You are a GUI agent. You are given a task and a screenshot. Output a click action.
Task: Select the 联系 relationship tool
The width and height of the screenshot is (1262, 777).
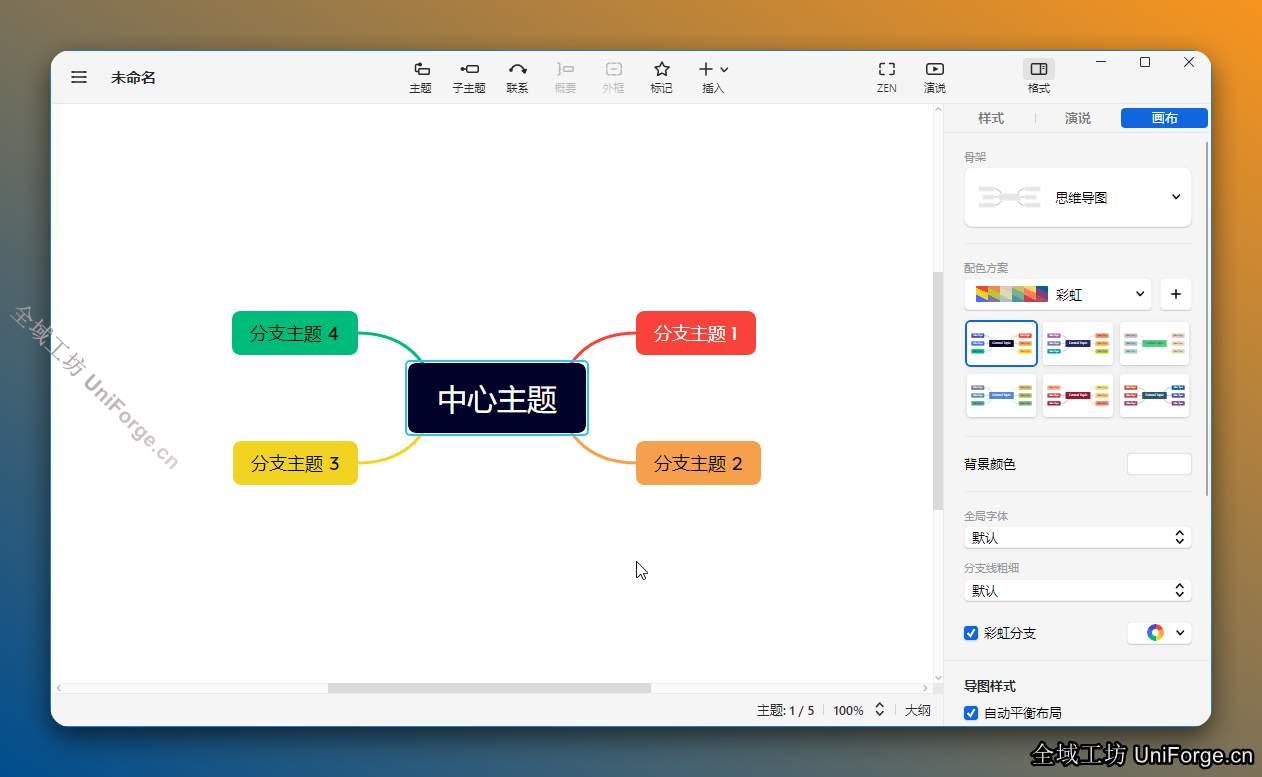(517, 77)
